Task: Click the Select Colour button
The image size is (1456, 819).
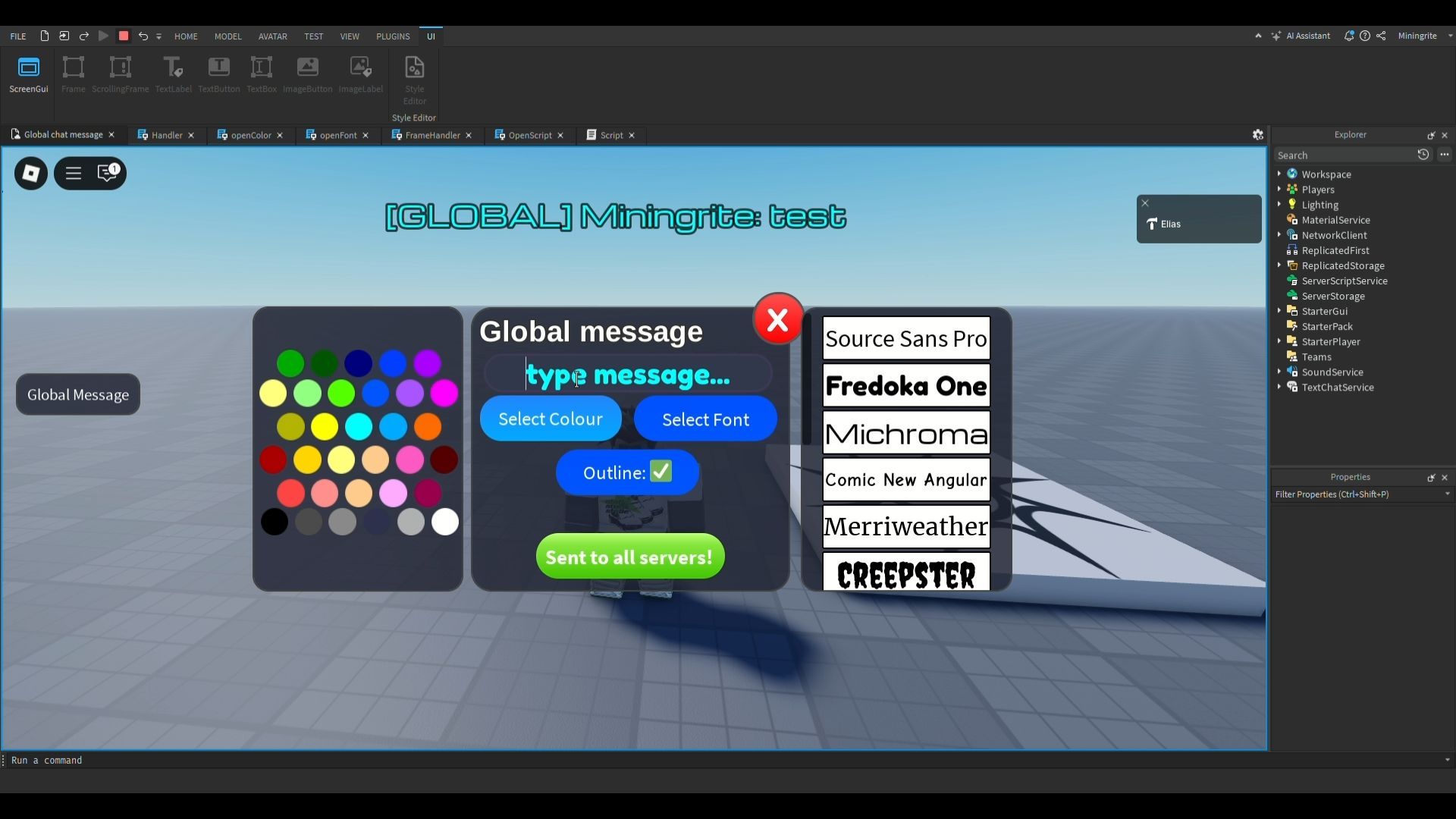Action: pos(551,419)
